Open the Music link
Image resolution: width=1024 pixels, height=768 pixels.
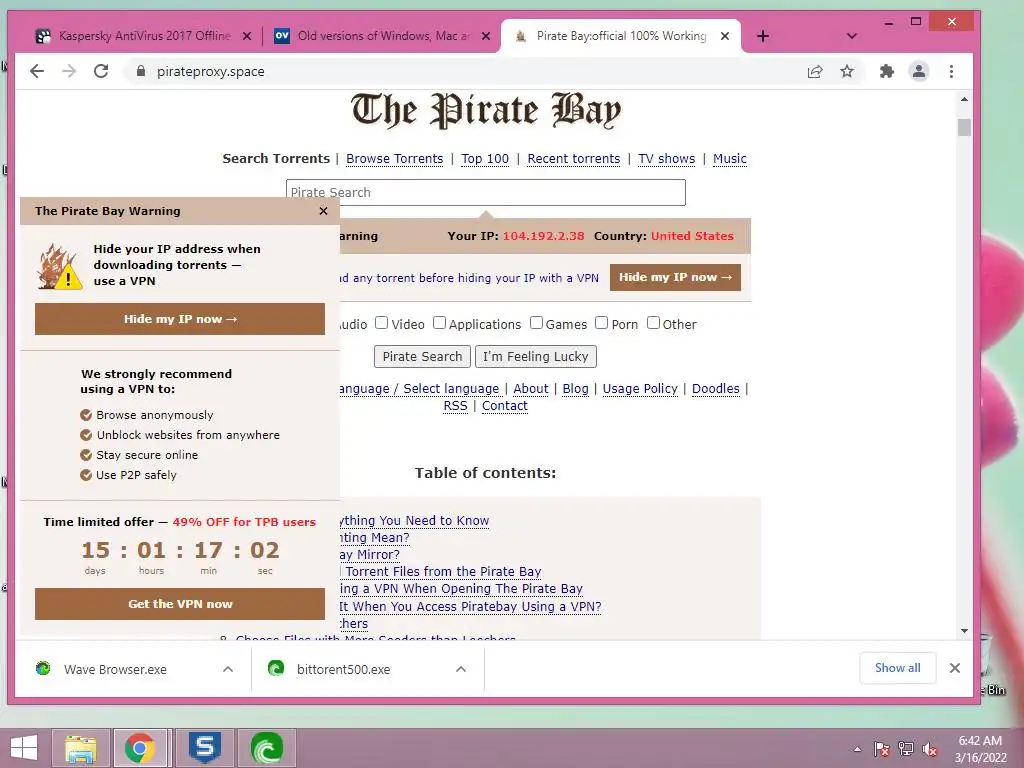[729, 159]
